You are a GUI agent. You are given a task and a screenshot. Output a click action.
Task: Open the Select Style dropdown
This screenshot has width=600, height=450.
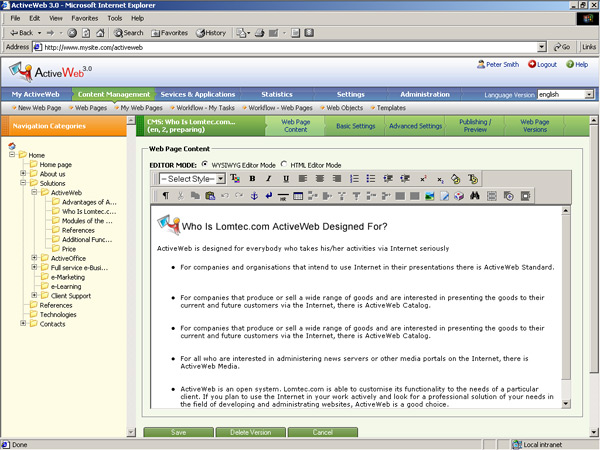tap(221, 179)
